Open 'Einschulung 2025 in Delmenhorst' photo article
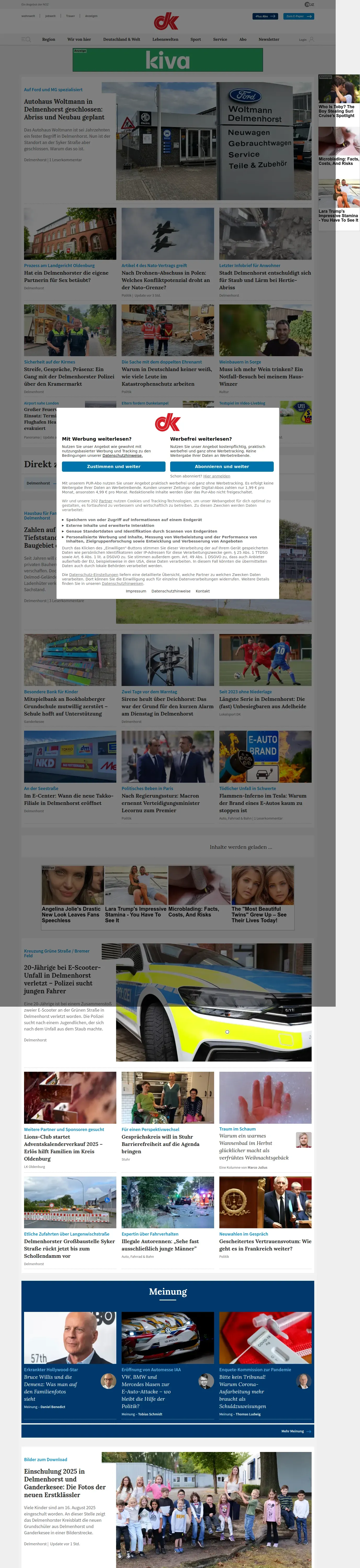Screen dimensions: 360x1568 coord(65,1483)
